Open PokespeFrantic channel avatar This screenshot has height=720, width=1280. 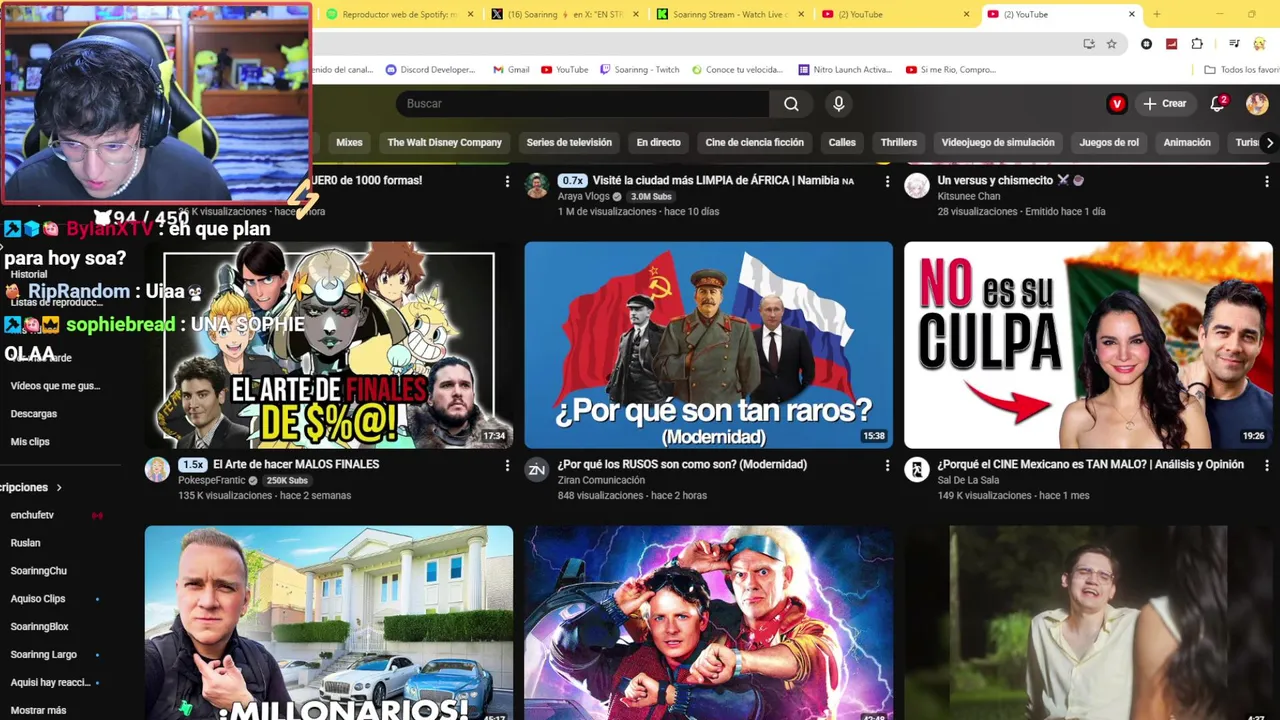157,470
